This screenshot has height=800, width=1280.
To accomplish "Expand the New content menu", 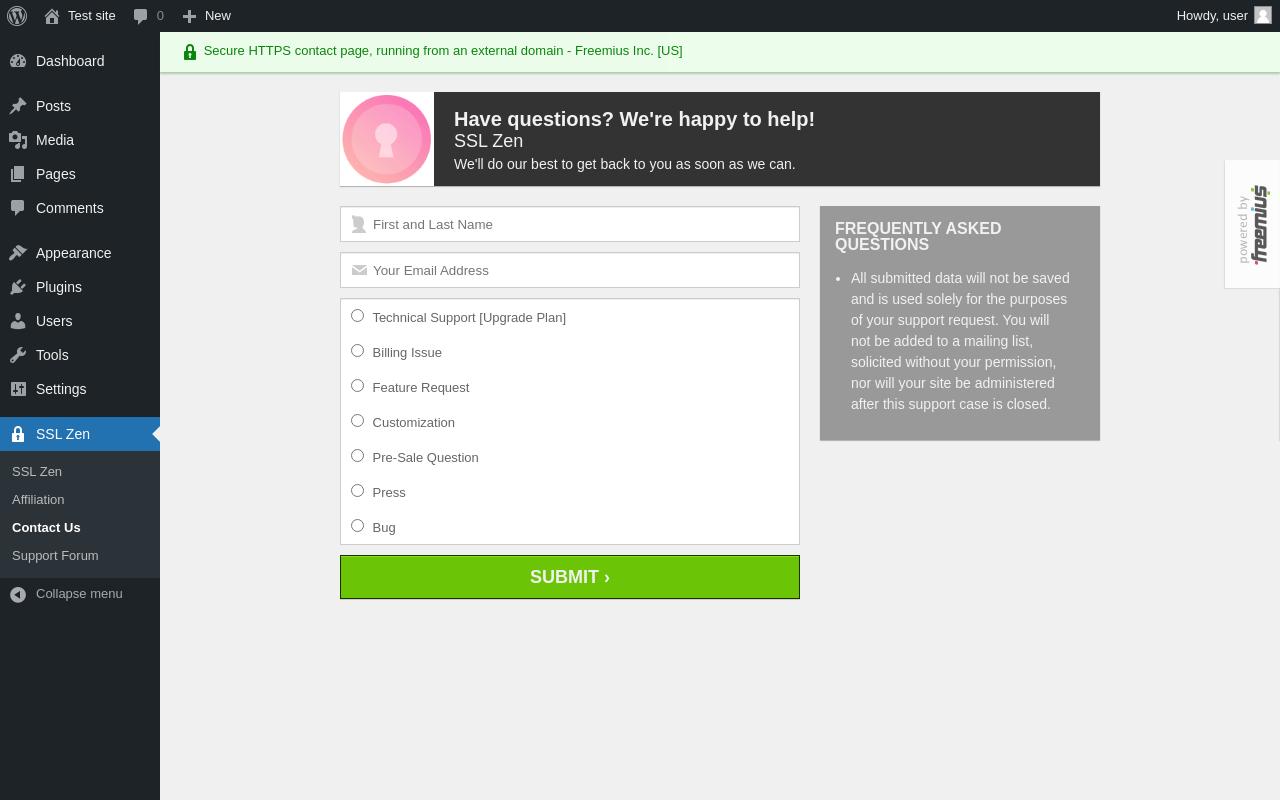I will click(206, 16).
